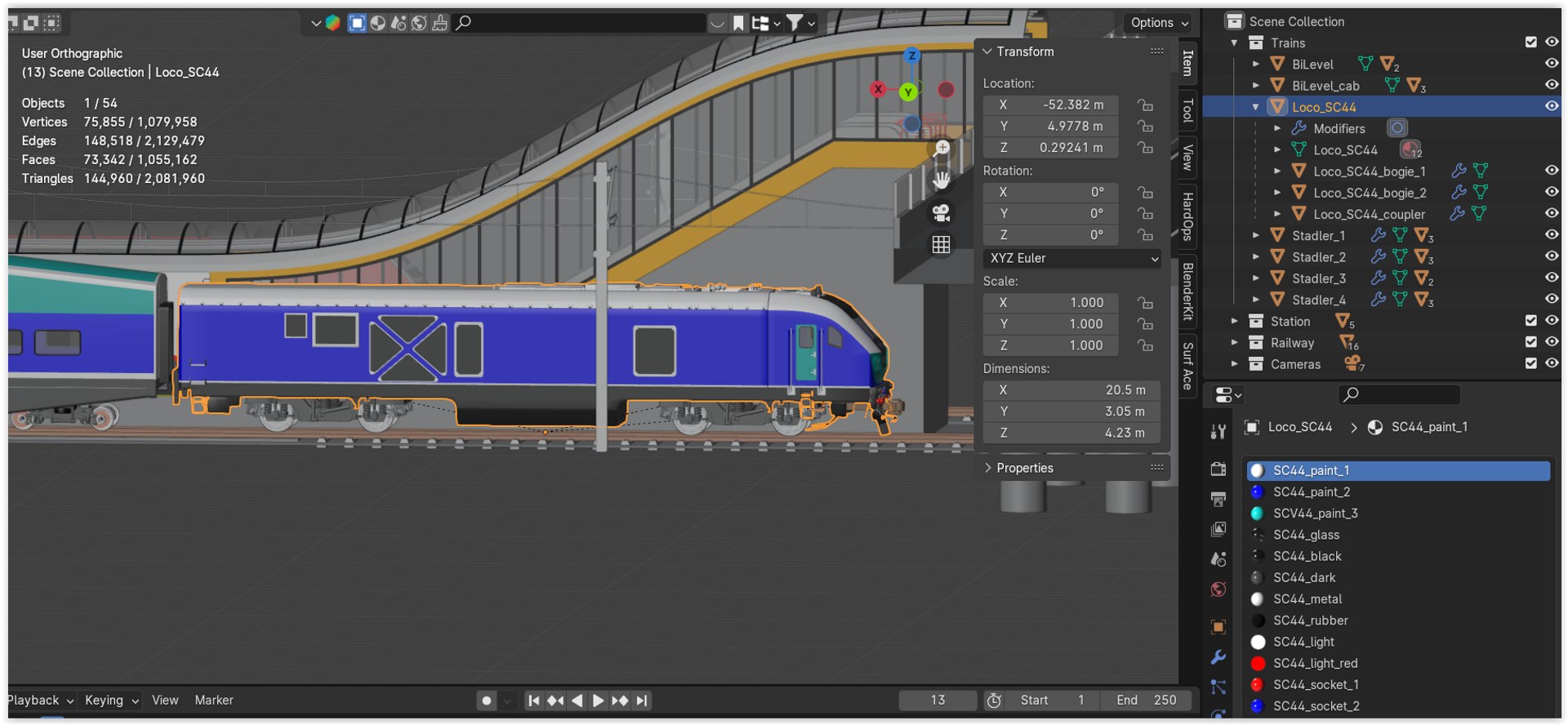Hide BiLevel object with eye icon
This screenshot has width=1568, height=725.
click(1552, 63)
